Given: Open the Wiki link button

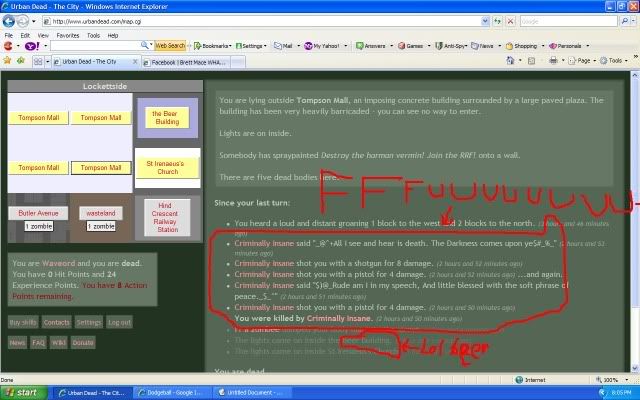Looking at the screenshot, I should tap(58, 342).
